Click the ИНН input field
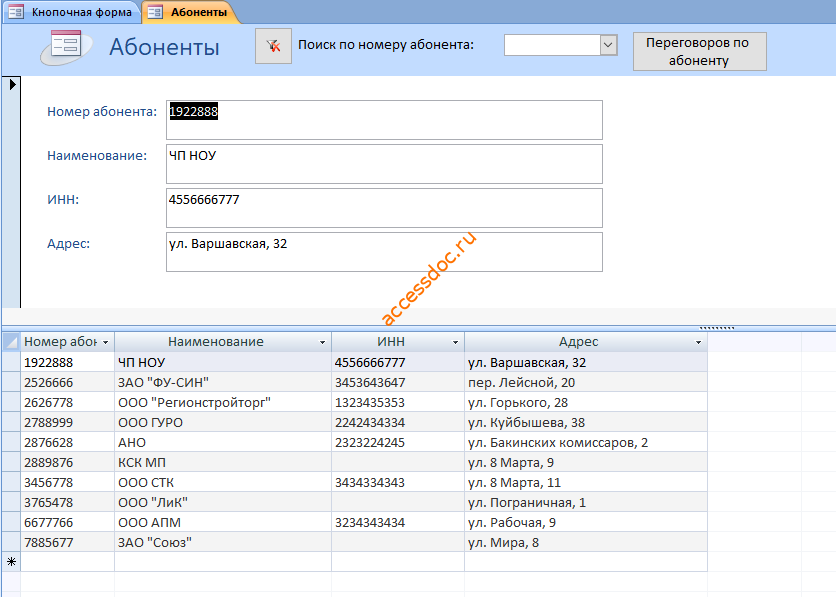Image resolution: width=836 pixels, height=597 pixels. click(384, 208)
